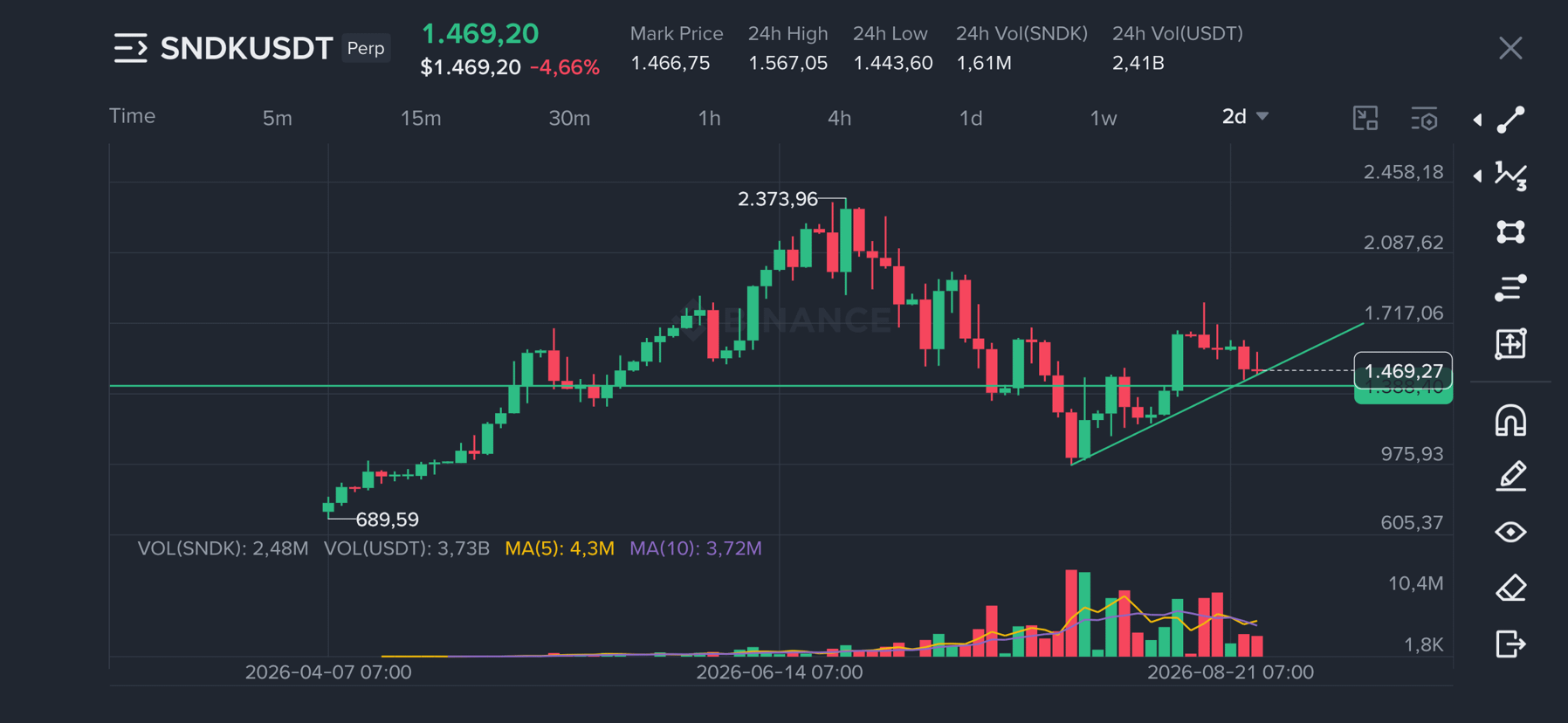Switch to the 4h interval
This screenshot has width=1568, height=723.
point(839,118)
